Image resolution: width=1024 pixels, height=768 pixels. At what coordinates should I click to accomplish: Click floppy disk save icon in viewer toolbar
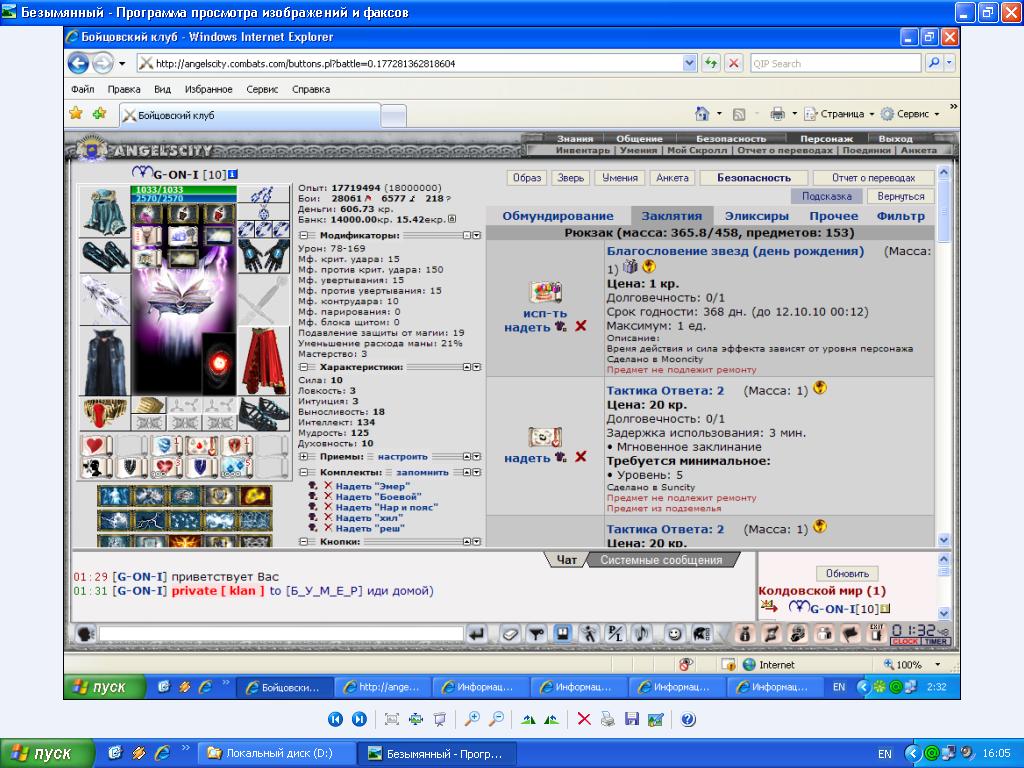click(x=632, y=719)
